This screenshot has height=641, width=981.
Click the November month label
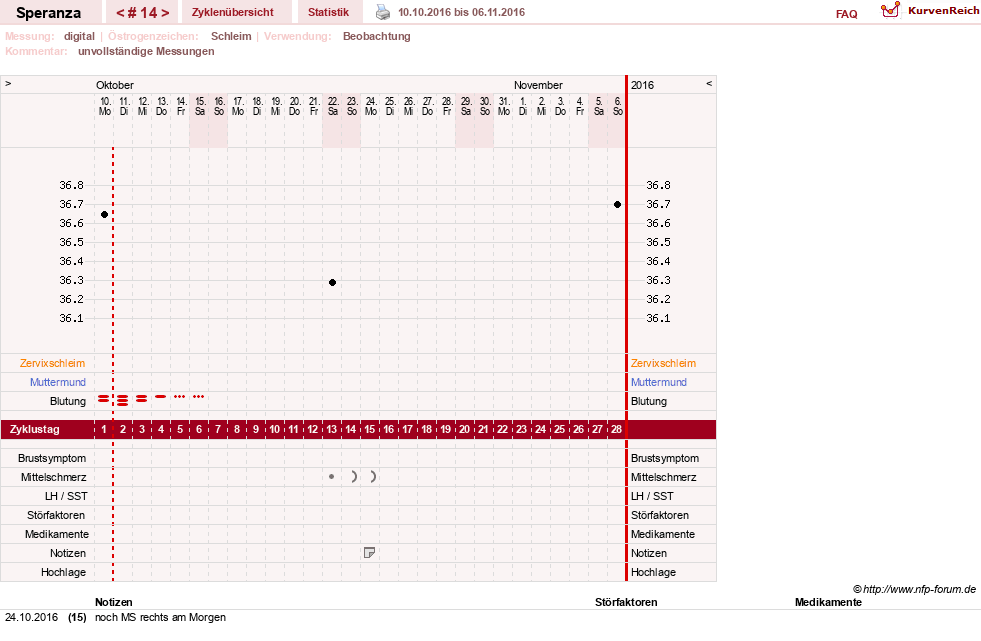(538, 85)
